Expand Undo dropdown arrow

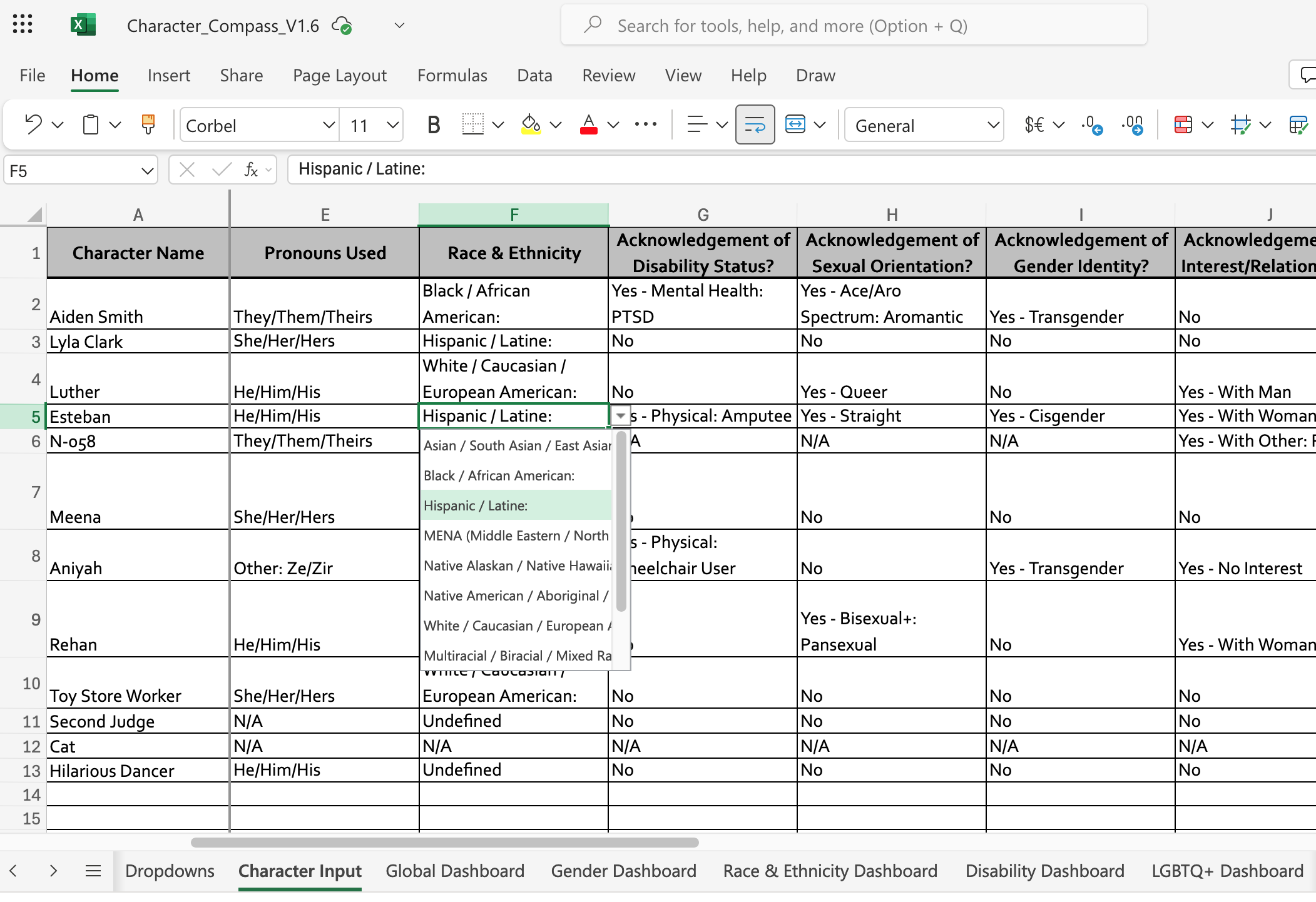pyautogui.click(x=58, y=125)
